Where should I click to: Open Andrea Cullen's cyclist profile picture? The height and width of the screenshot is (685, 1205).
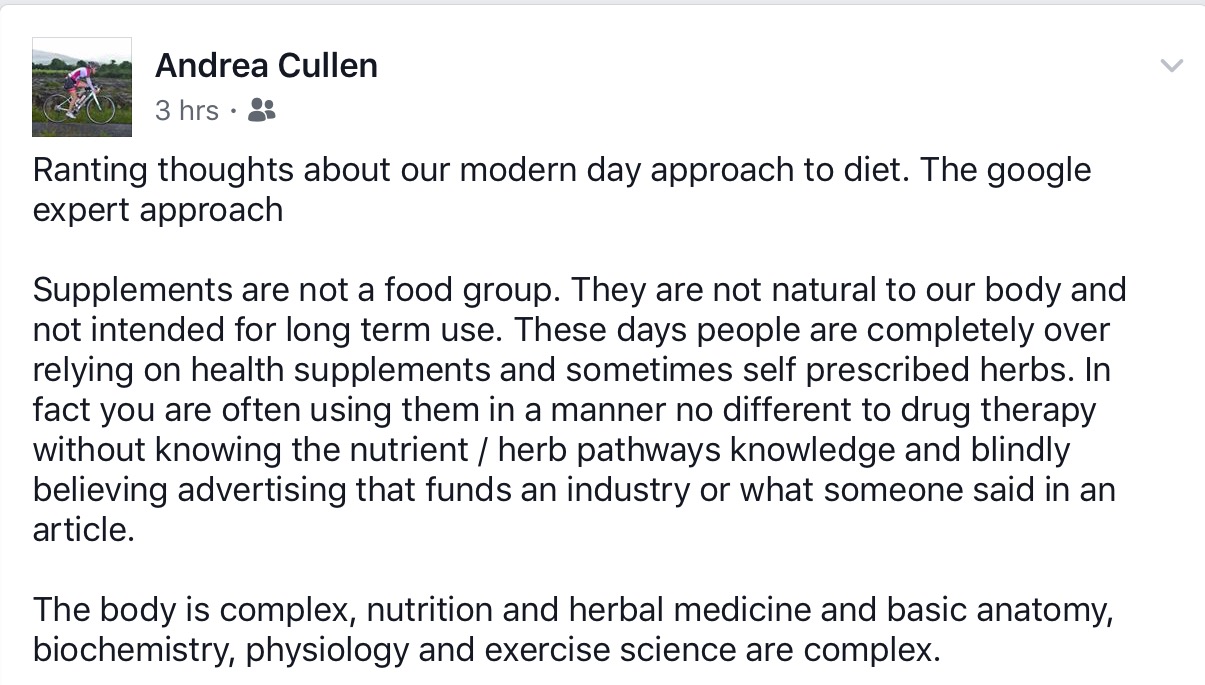(x=82, y=87)
